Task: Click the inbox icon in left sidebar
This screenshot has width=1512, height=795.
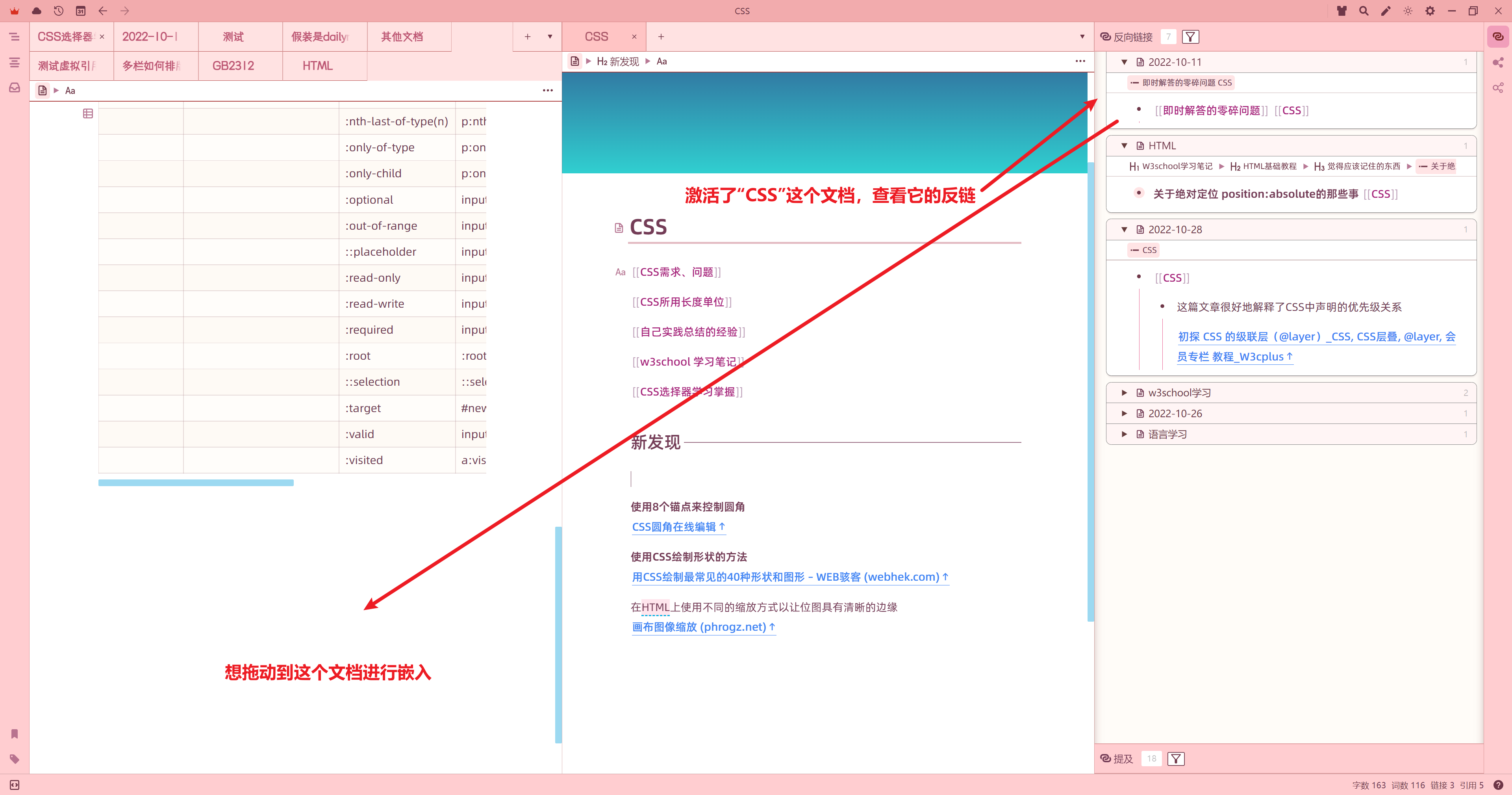Action: point(15,87)
